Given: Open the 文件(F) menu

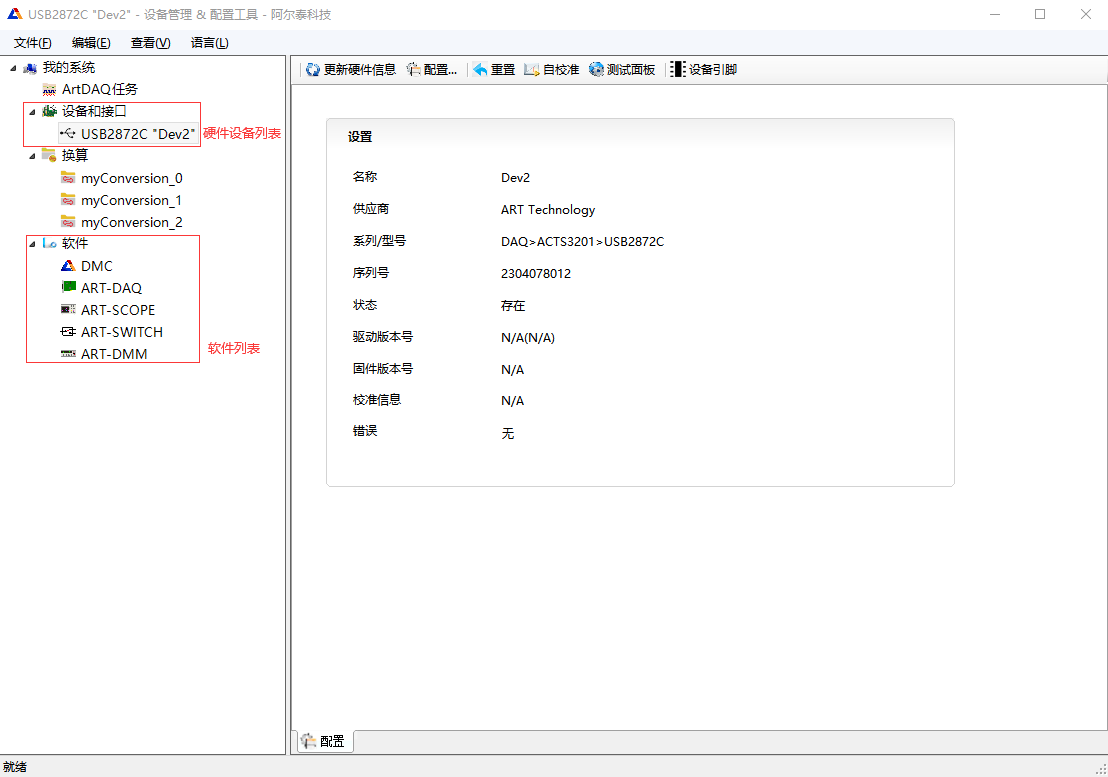Looking at the screenshot, I should (x=32, y=43).
